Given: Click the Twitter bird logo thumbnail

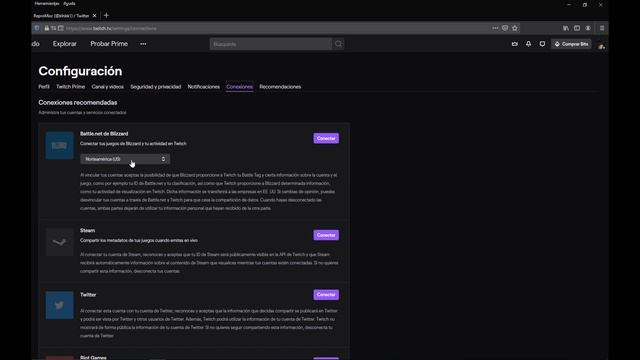Looking at the screenshot, I should tap(60, 305).
